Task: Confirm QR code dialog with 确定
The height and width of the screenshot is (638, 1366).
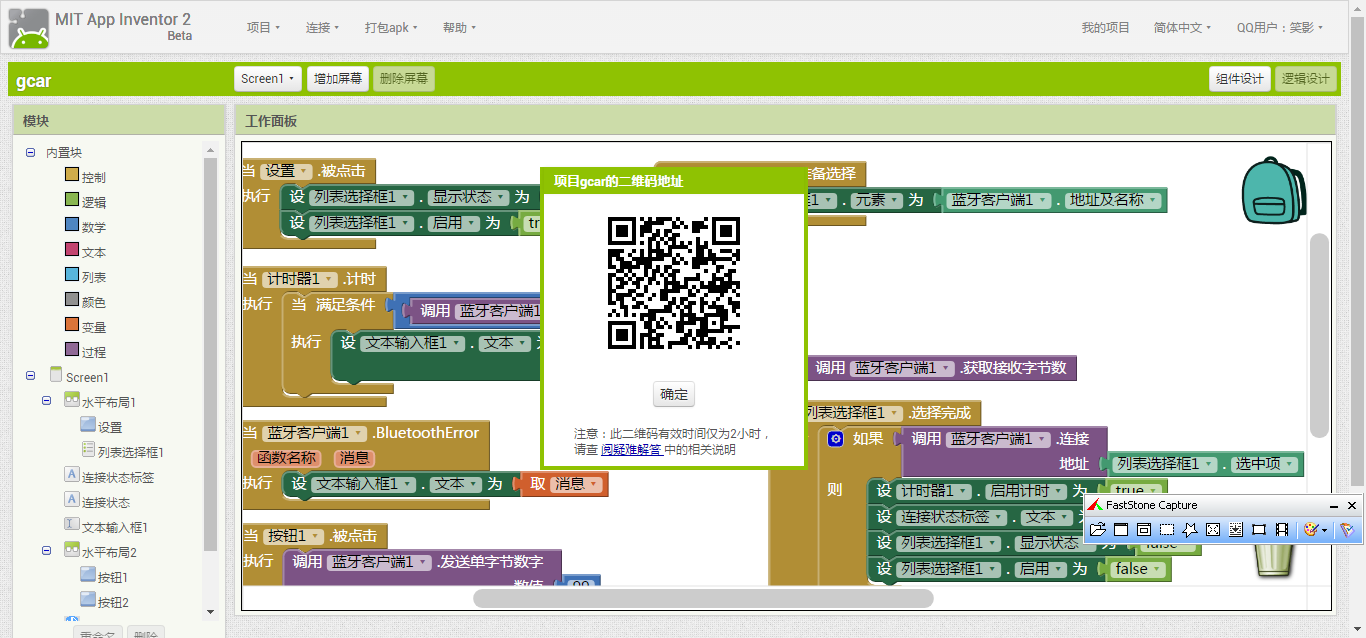Action: point(674,394)
